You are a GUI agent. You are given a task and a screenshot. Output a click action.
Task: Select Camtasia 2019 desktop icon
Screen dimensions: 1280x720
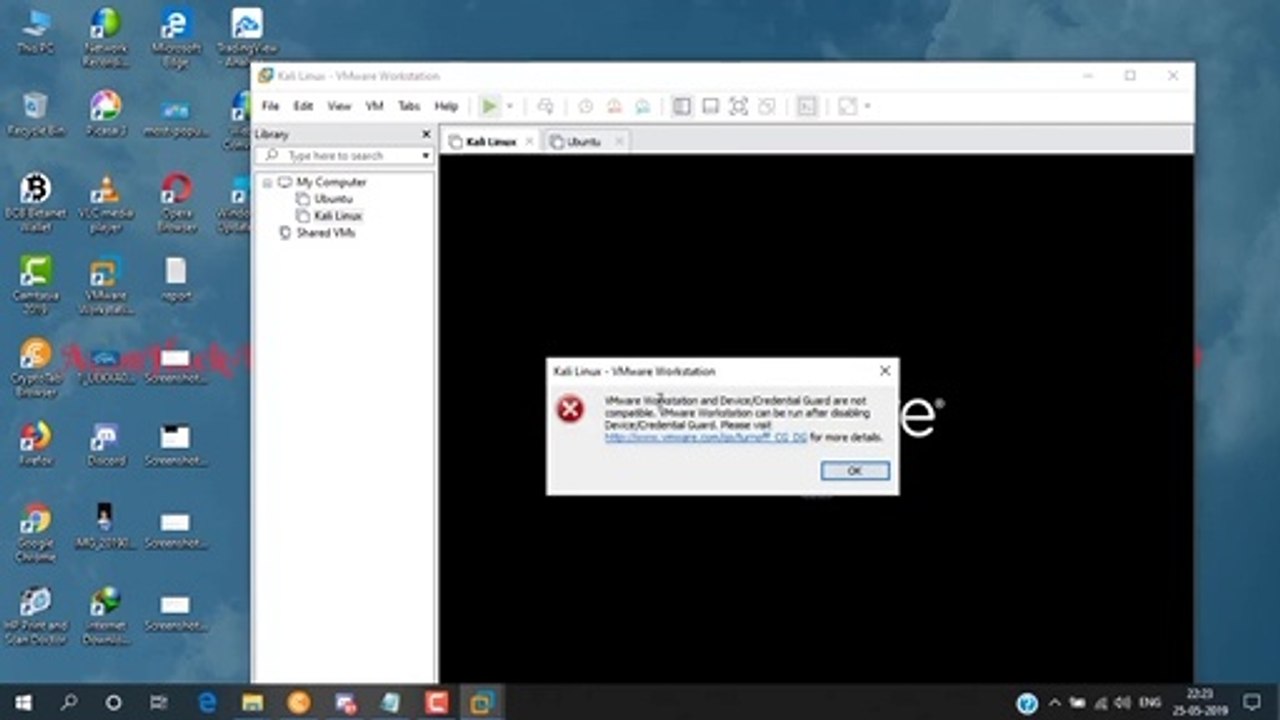point(35,284)
